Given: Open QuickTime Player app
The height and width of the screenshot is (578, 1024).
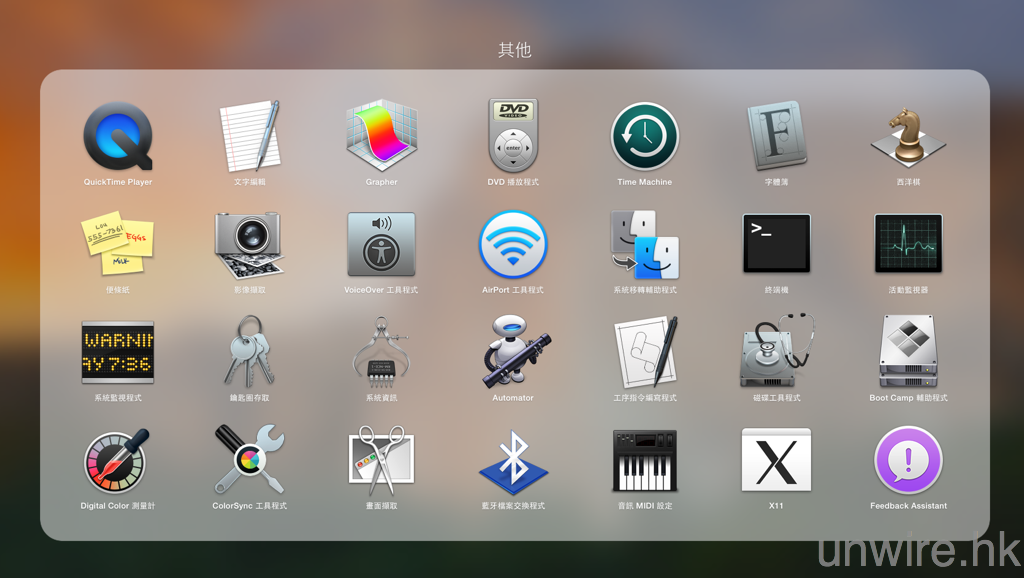Looking at the screenshot, I should pos(118,136).
